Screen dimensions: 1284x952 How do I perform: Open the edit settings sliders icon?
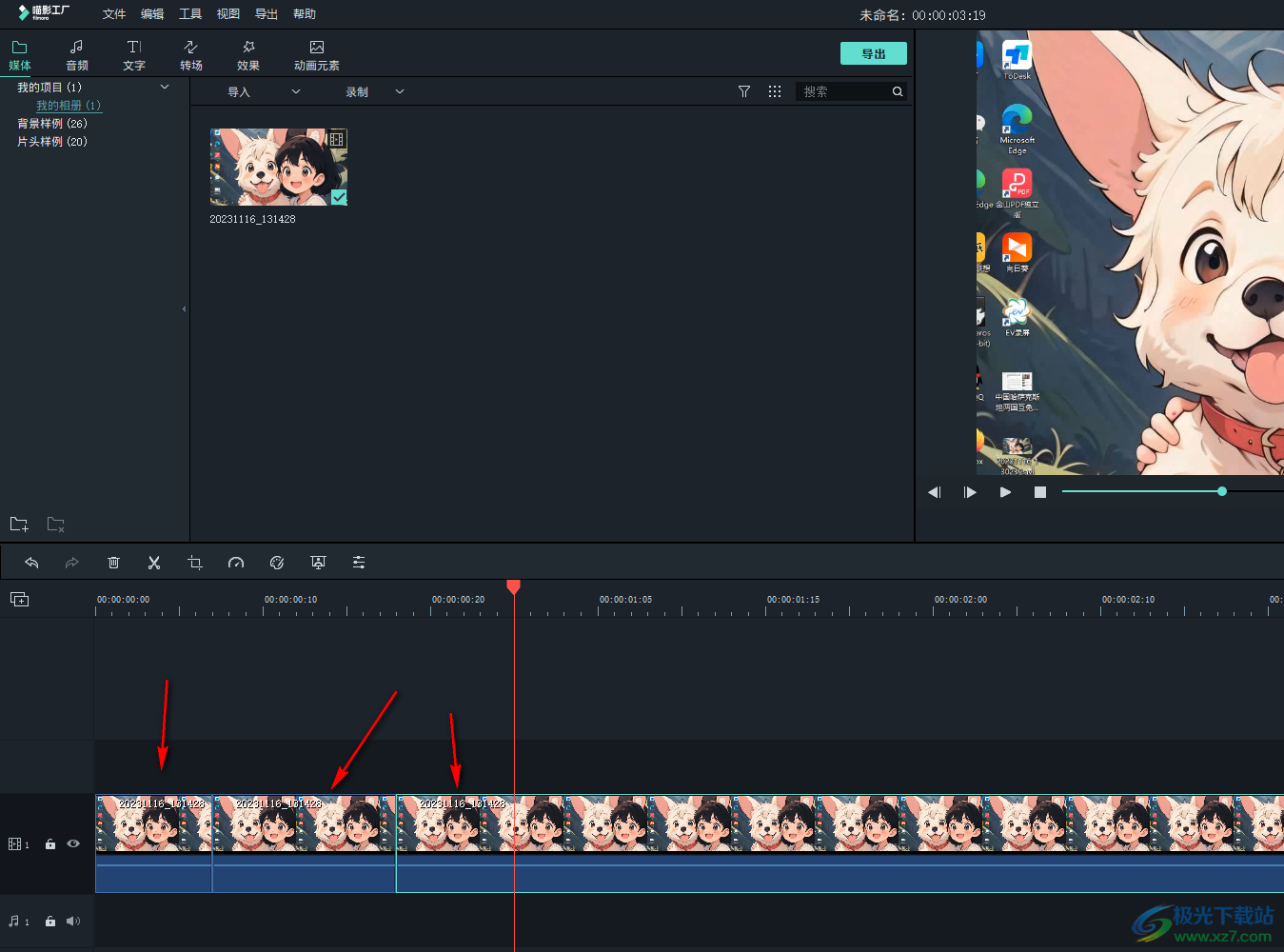click(x=359, y=563)
